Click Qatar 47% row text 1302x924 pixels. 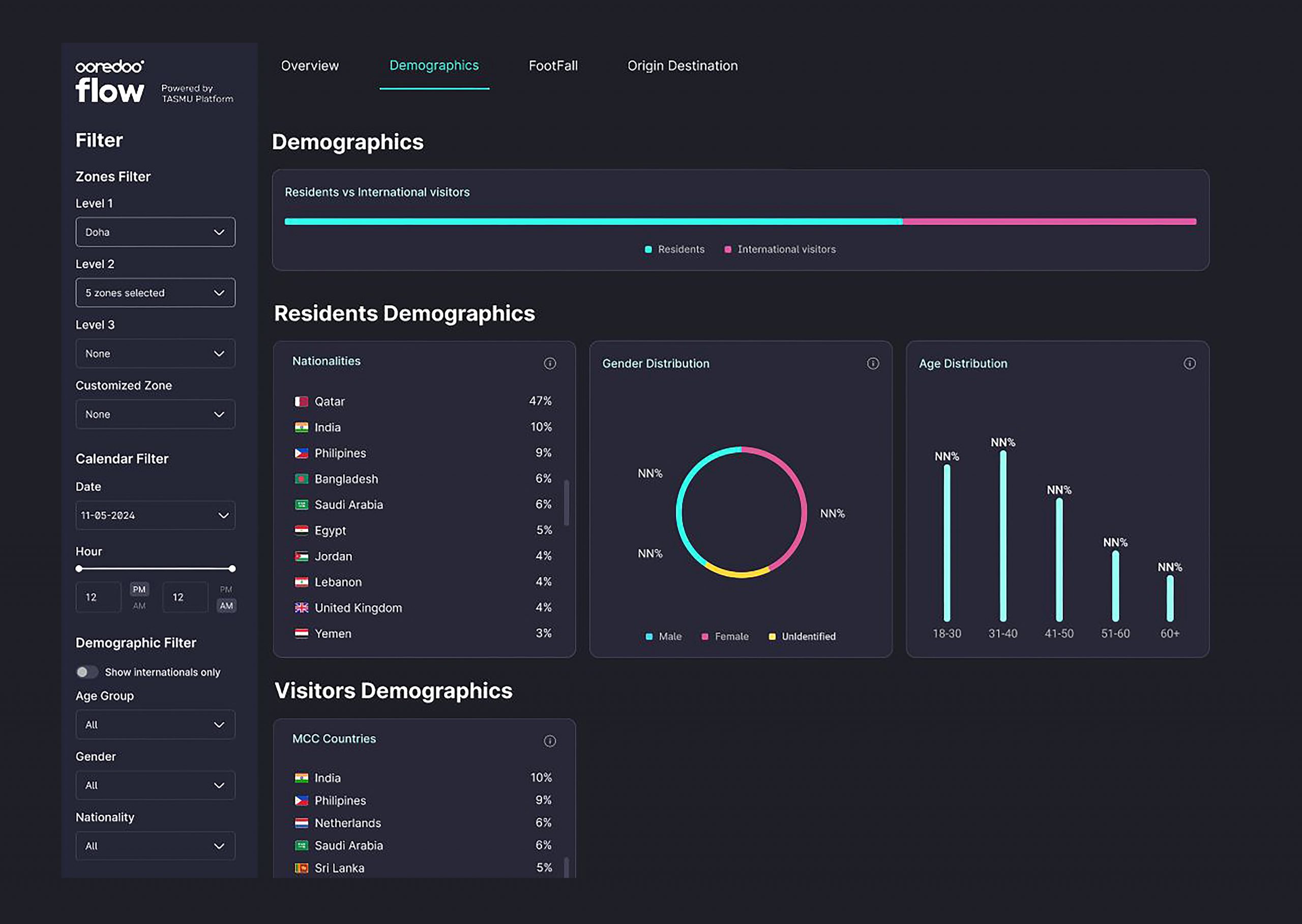coord(423,402)
